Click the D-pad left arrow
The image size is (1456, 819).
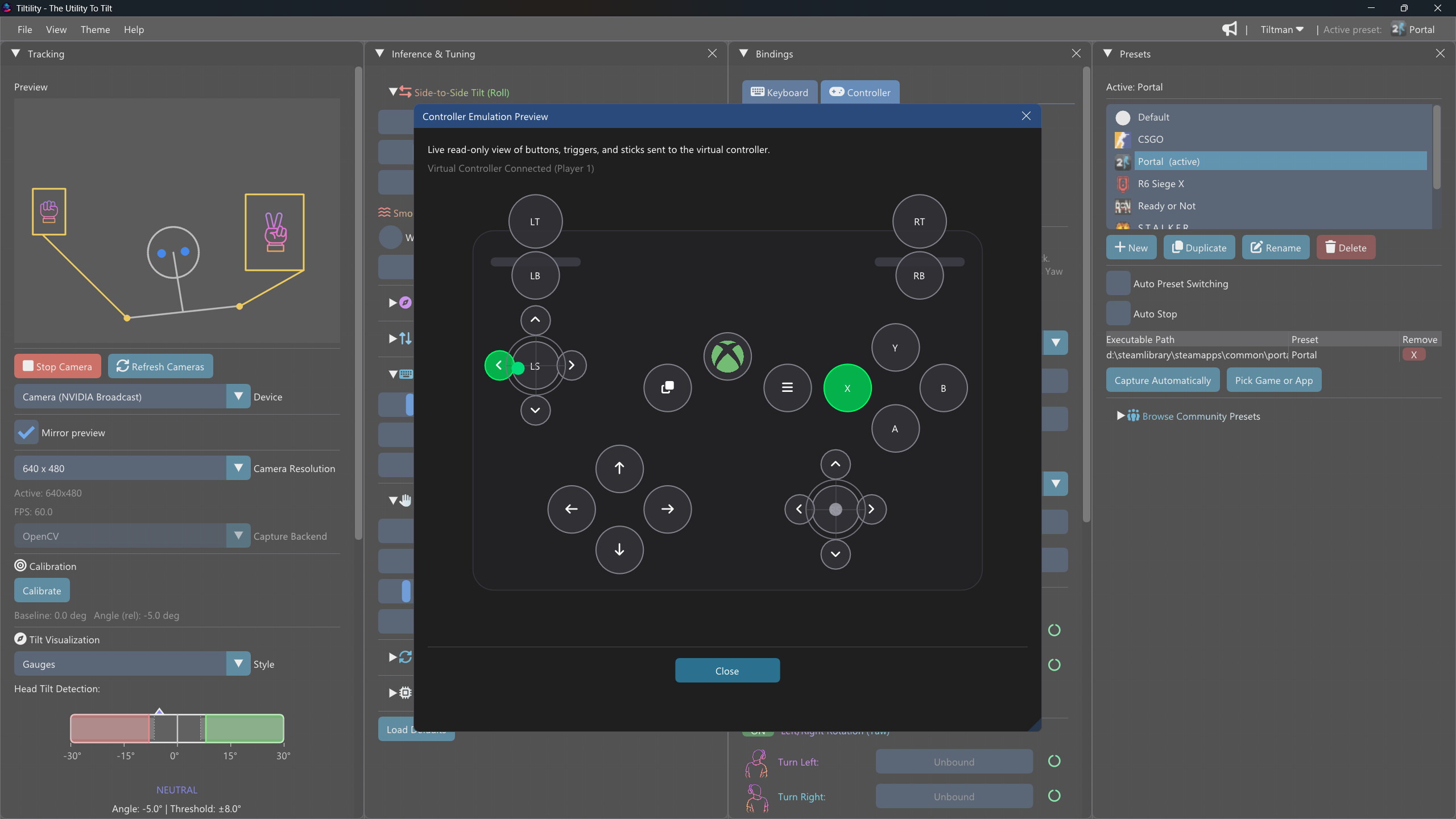(572, 509)
